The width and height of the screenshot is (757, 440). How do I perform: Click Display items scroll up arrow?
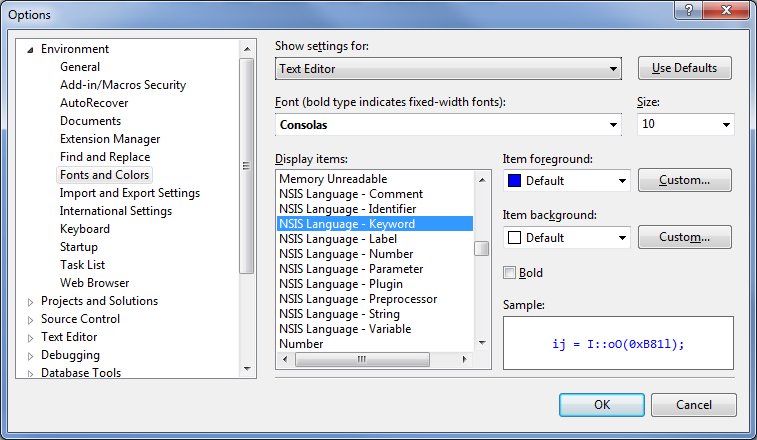pos(482,180)
